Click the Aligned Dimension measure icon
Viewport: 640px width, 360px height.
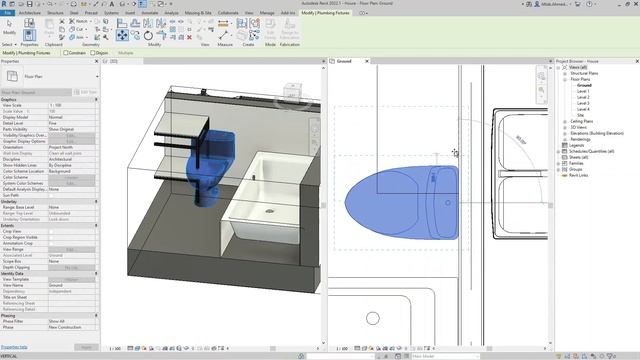pos(223,24)
